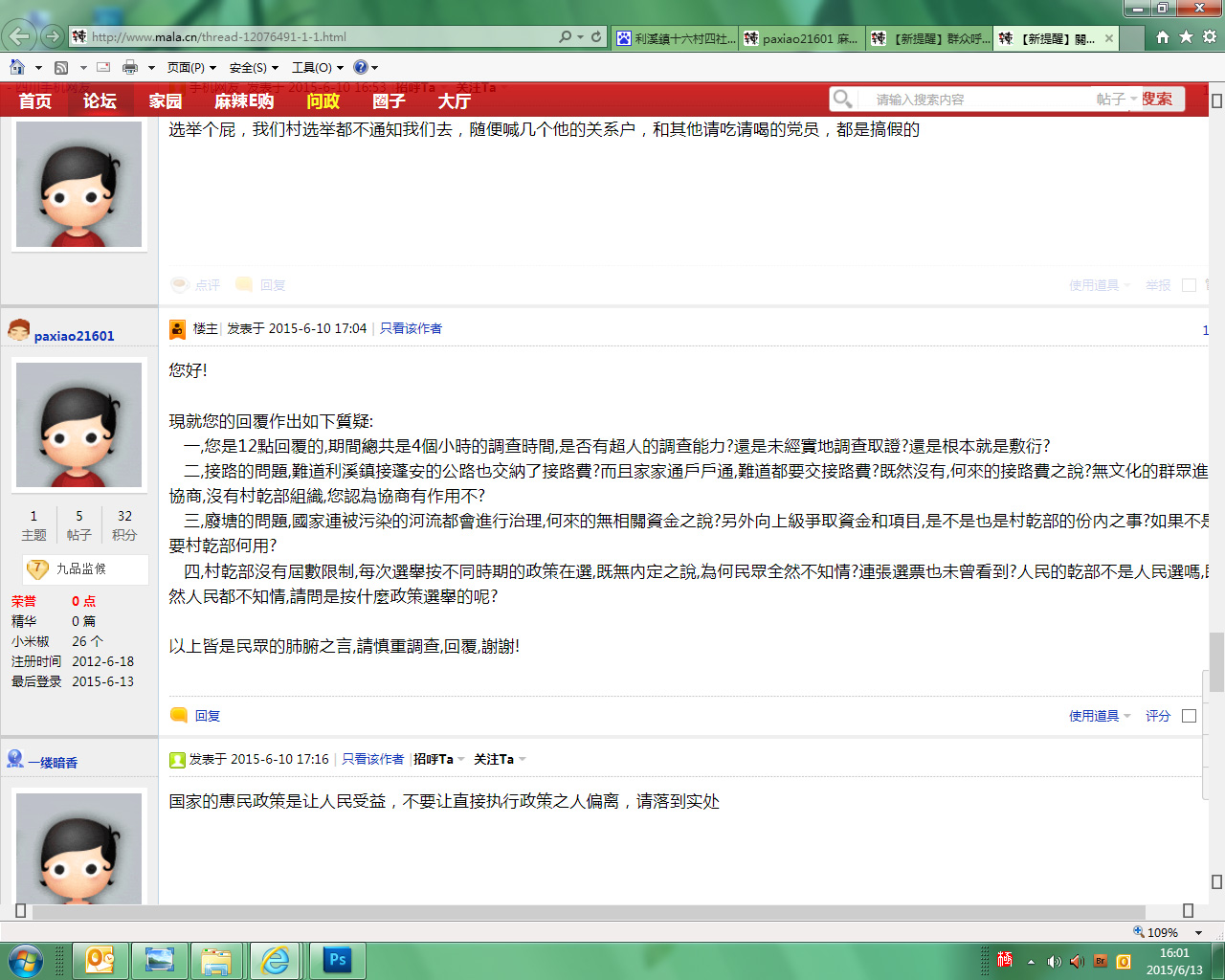Viewport: 1225px width, 980px height.
Task: Refresh the page with the reload icon
Action: [x=596, y=36]
